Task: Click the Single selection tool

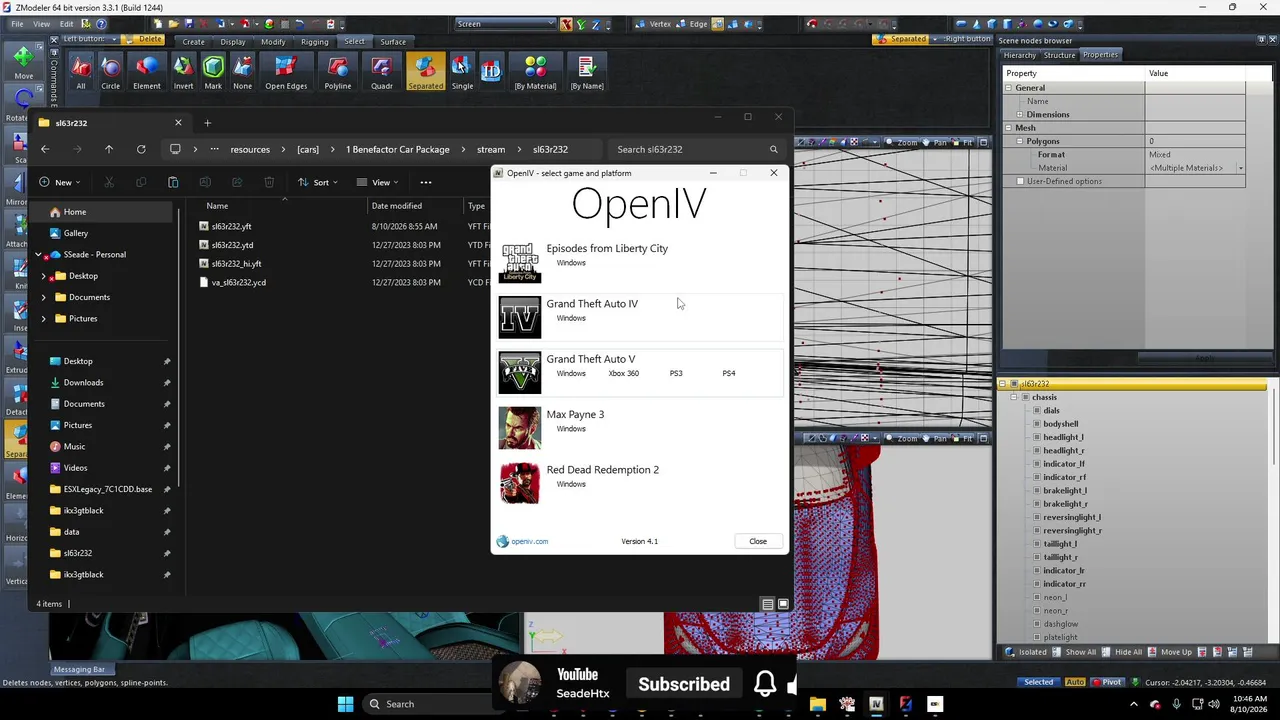Action: coord(462,73)
